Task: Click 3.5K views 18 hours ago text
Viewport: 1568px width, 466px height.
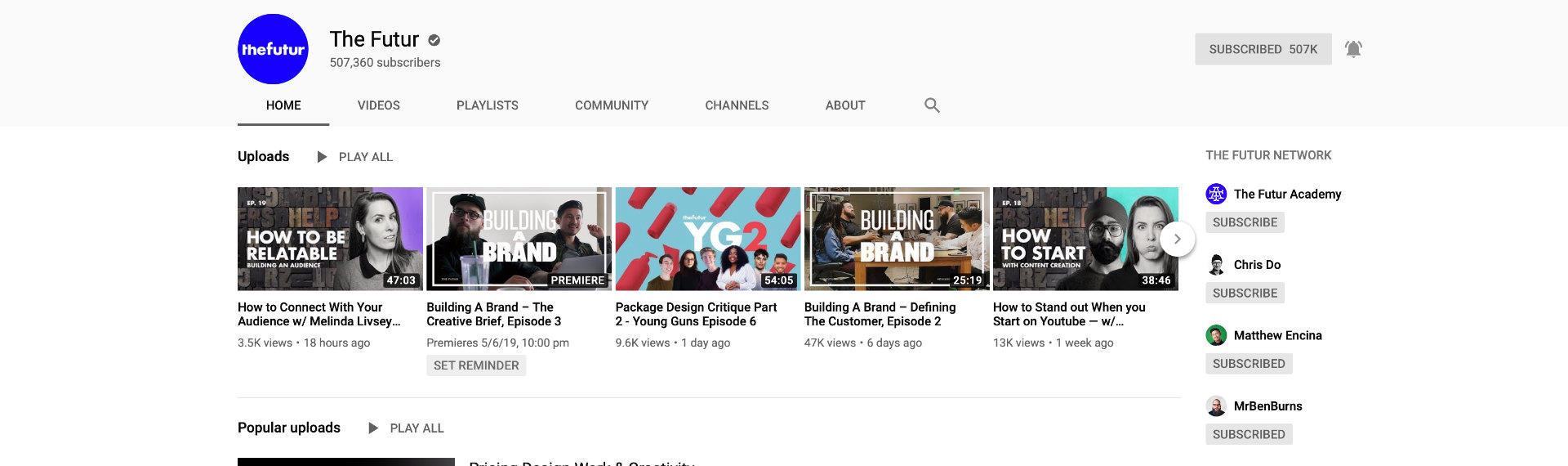Action: (304, 343)
